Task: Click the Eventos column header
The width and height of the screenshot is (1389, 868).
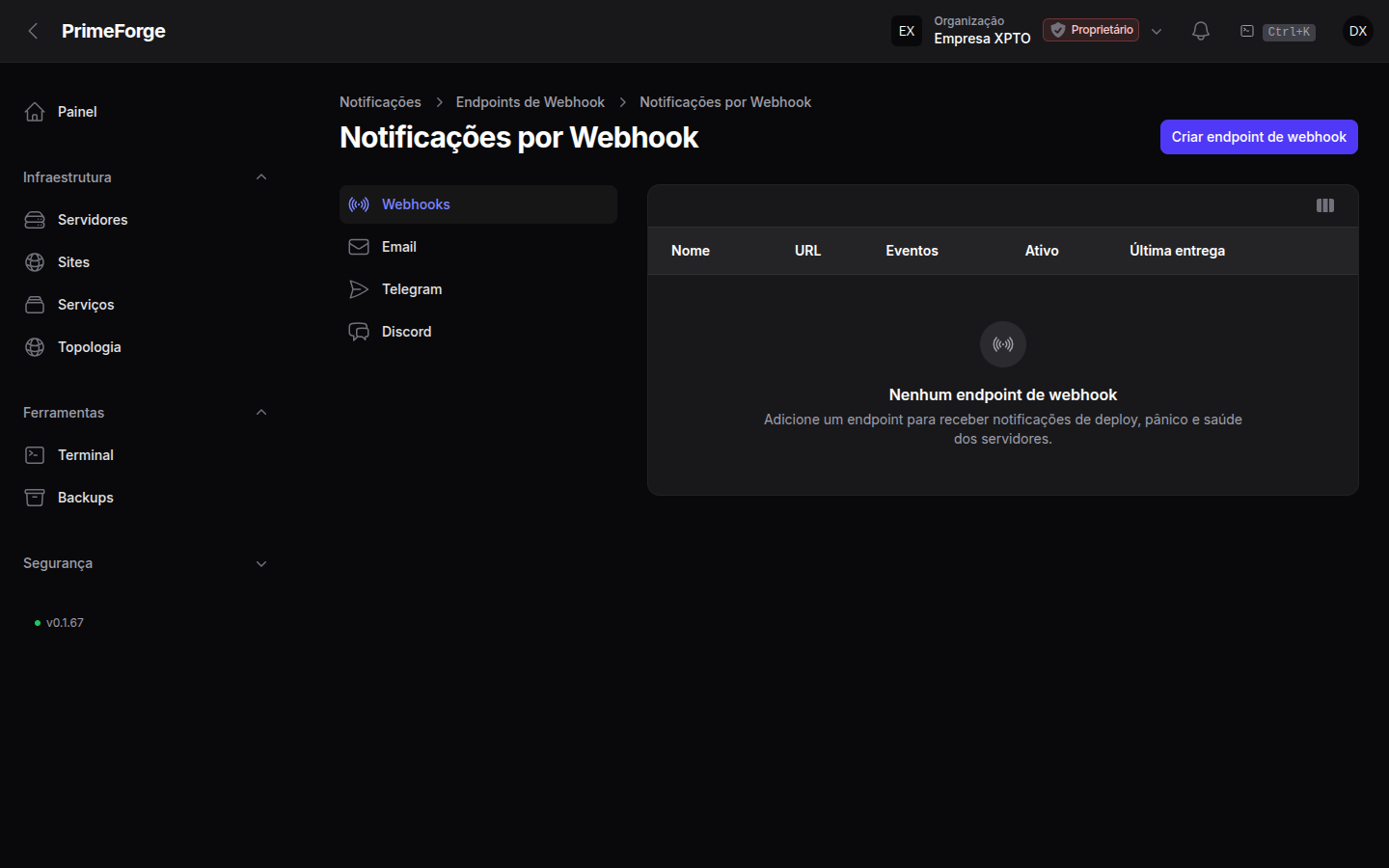Action: pos(912,251)
